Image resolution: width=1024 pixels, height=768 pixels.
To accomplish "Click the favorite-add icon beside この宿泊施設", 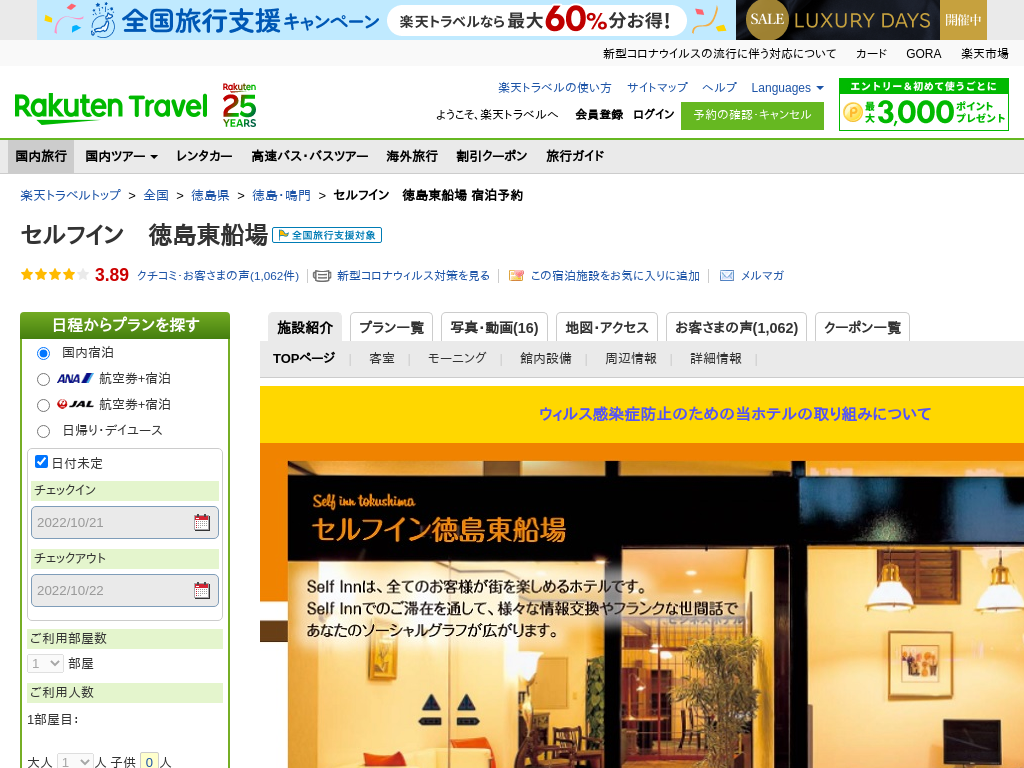I will coord(516,276).
